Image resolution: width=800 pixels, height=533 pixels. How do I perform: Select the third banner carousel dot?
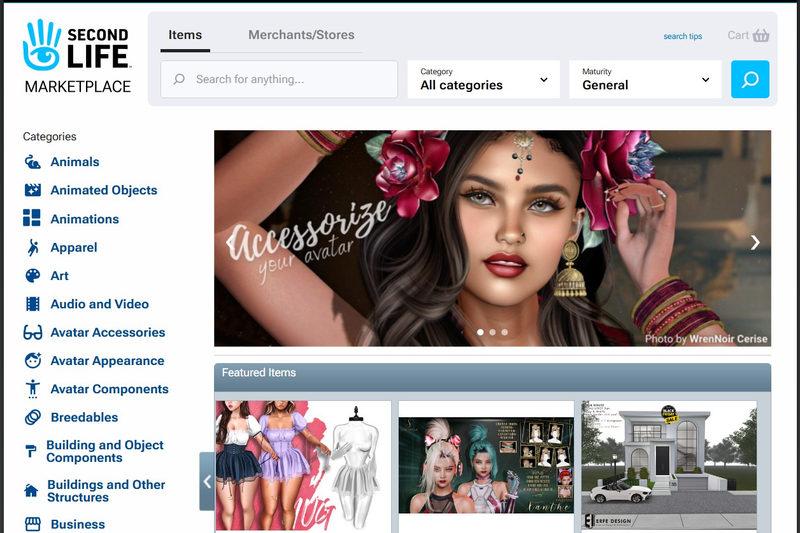coord(505,332)
